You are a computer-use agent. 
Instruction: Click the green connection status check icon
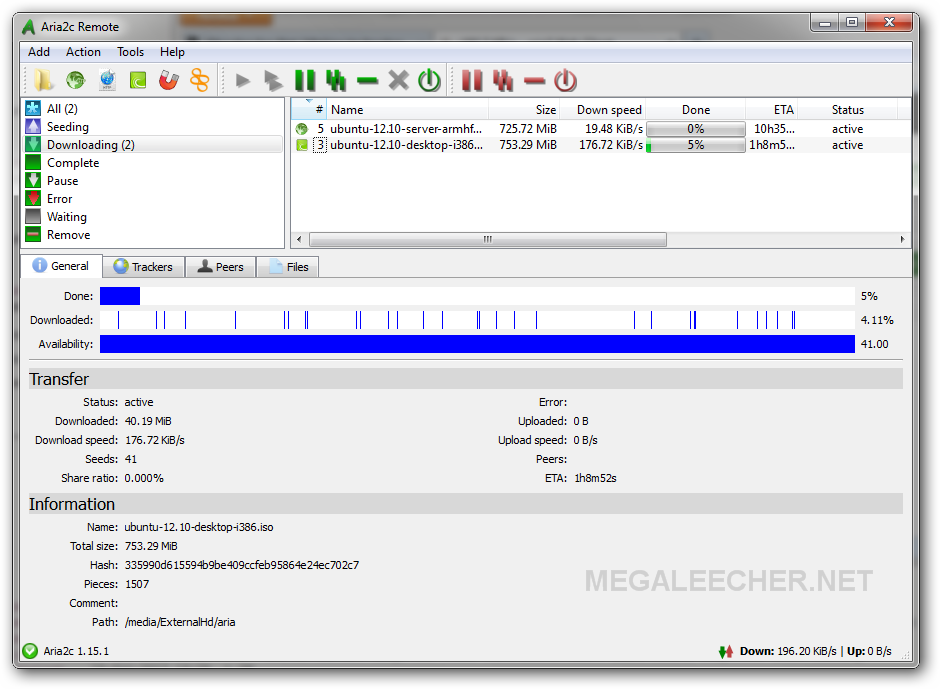(x=30, y=651)
